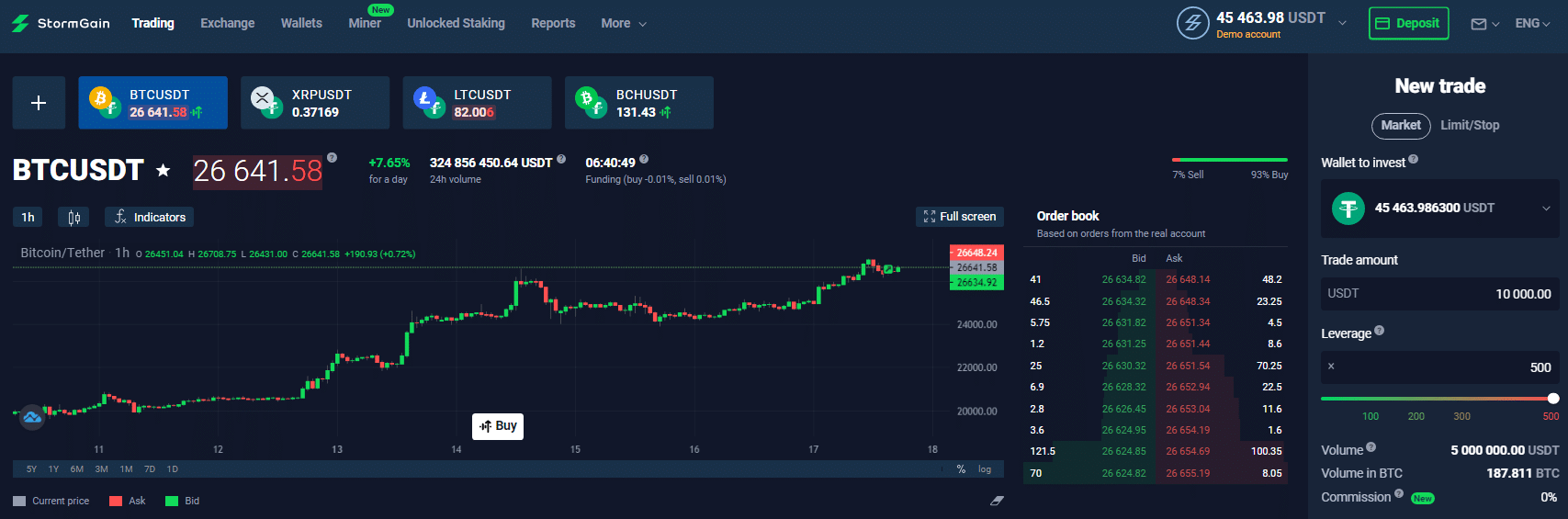Go to the Exchange page
Screen dimensions: 1568x519
[x=228, y=23]
